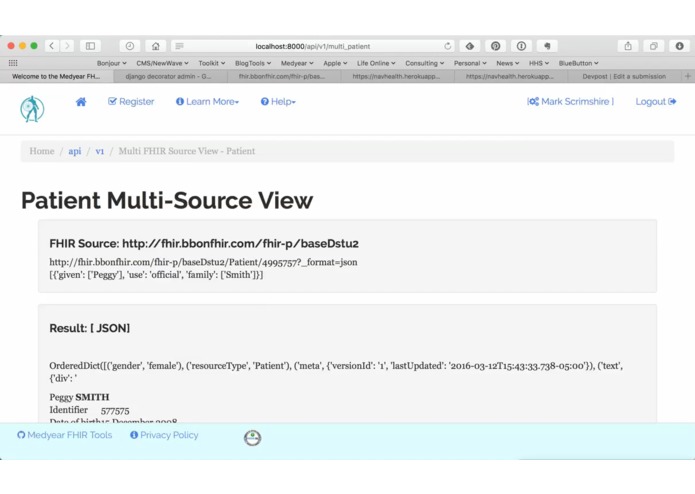Open the Downloads arrow icon
This screenshot has width=695, height=494.
click(679, 46)
